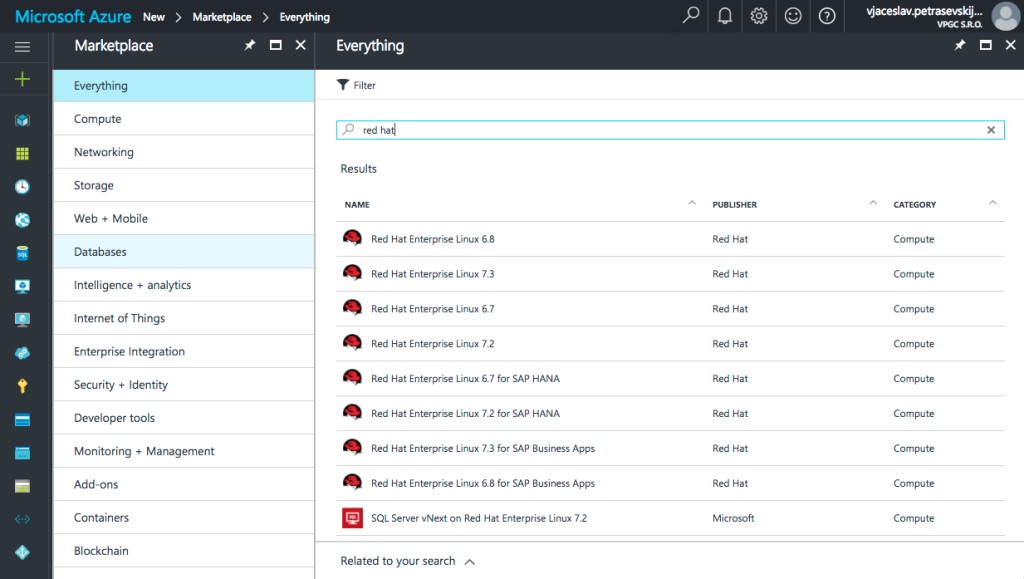The image size is (1024, 579).
Task: Click the clock Recent icon in sidebar
Action: pyautogui.click(x=22, y=187)
